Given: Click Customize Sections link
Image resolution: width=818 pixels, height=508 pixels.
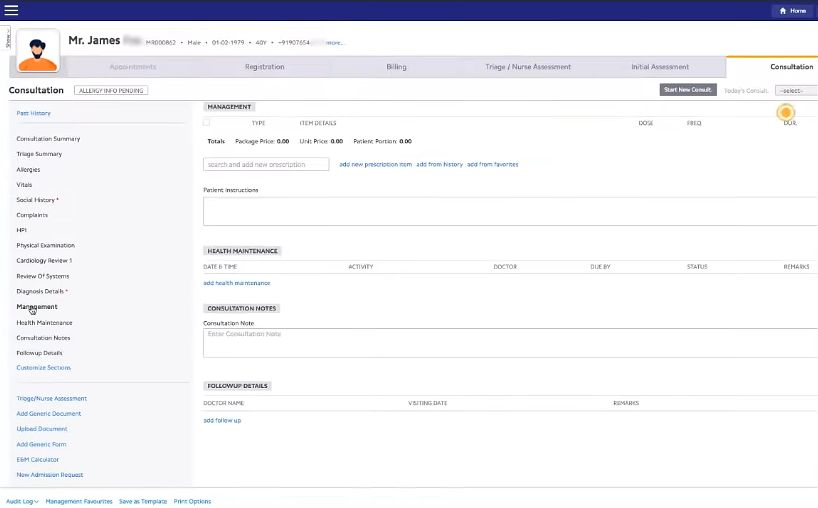Looking at the screenshot, I should tap(43, 368).
